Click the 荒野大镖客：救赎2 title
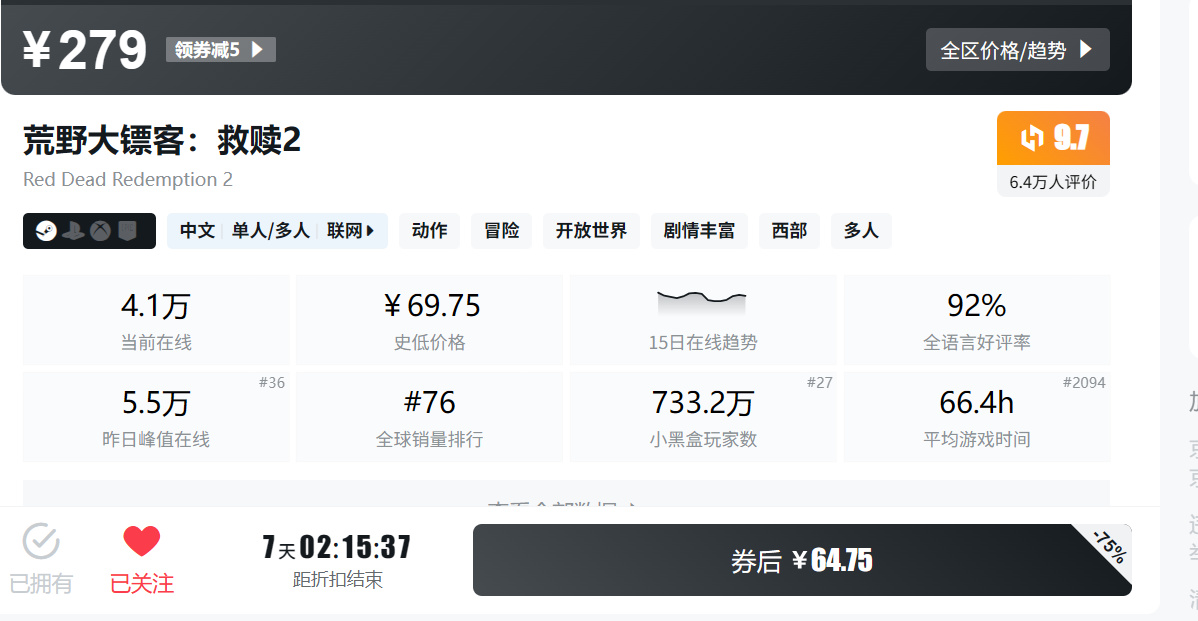 tap(162, 141)
